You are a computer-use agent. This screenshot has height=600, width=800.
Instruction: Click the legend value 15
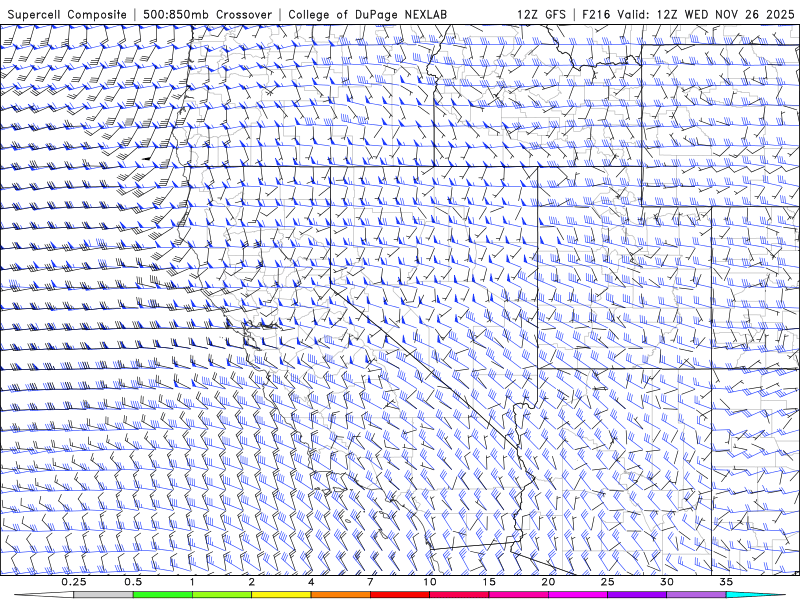[489, 582]
